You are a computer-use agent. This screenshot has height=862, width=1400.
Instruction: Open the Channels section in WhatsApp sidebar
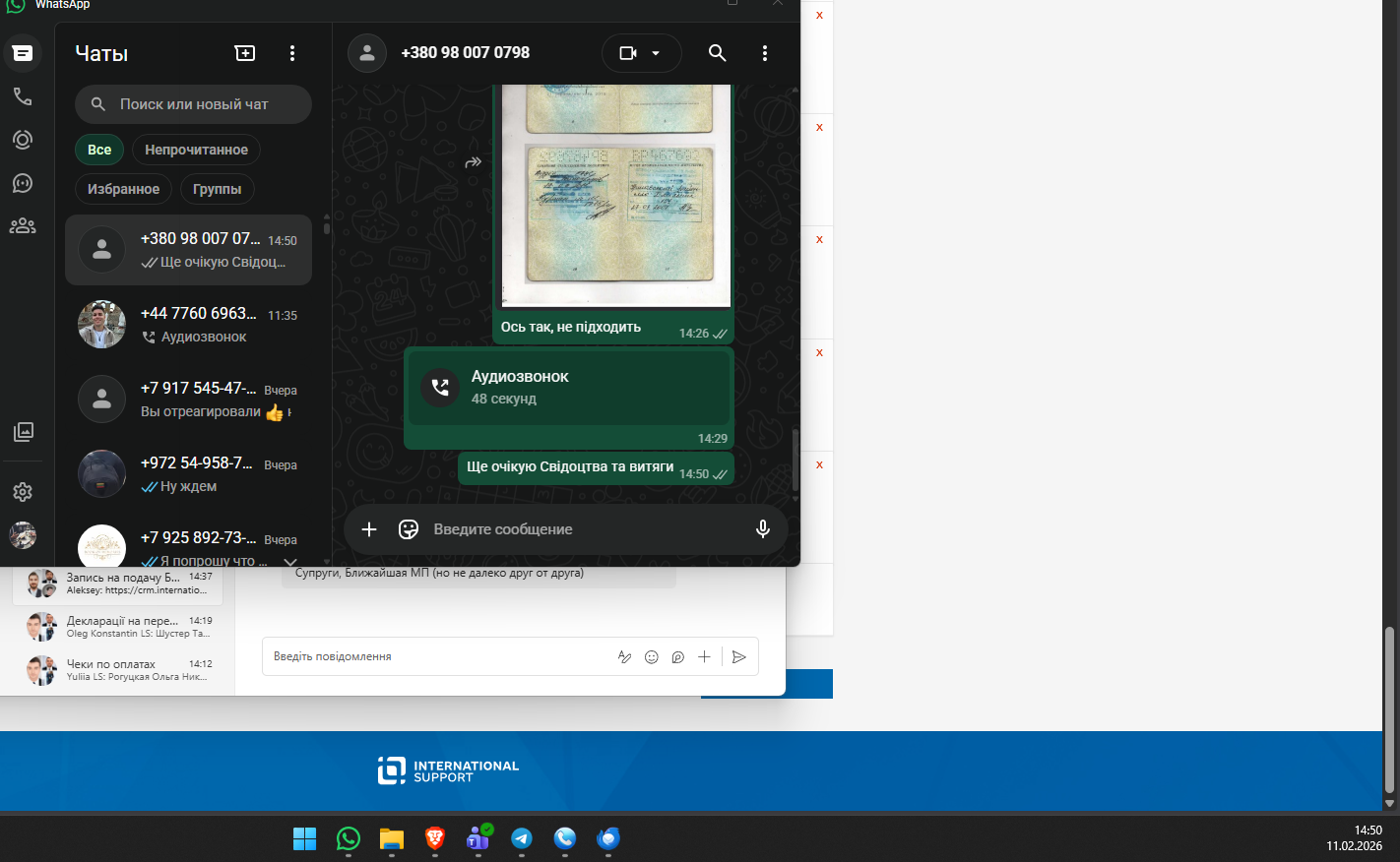coord(23,183)
